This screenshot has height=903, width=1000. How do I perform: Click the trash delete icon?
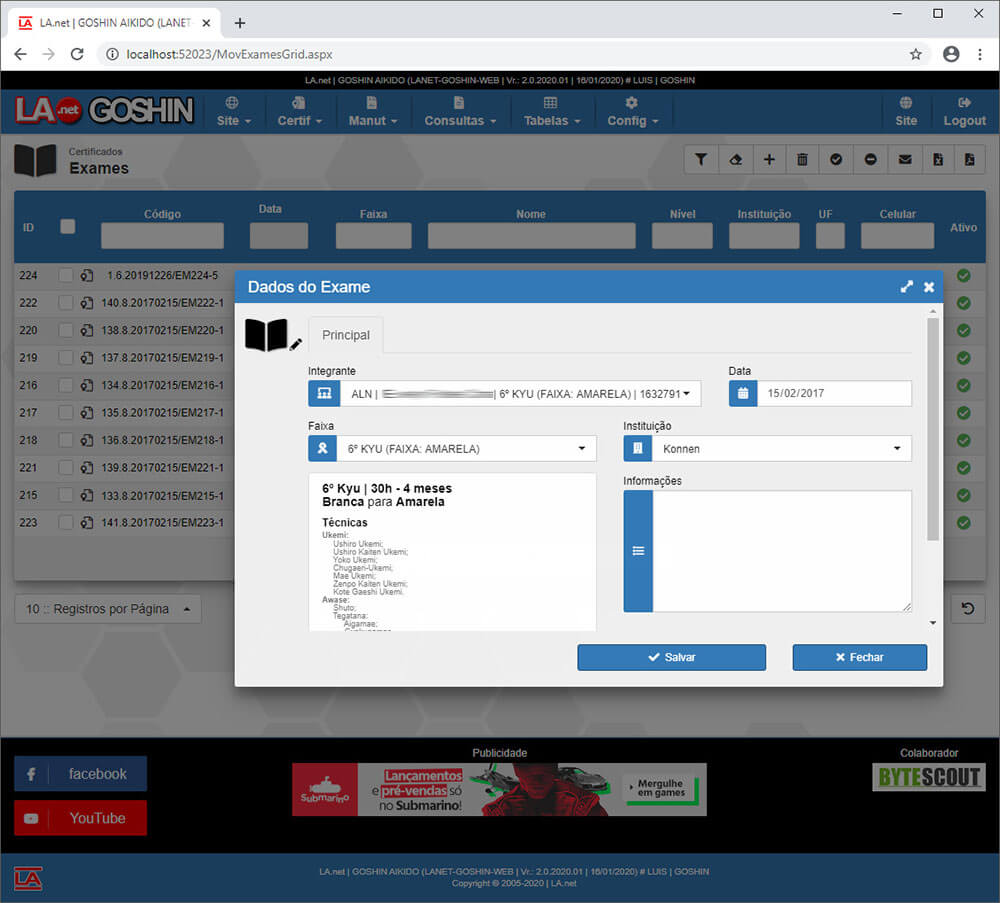coord(803,159)
